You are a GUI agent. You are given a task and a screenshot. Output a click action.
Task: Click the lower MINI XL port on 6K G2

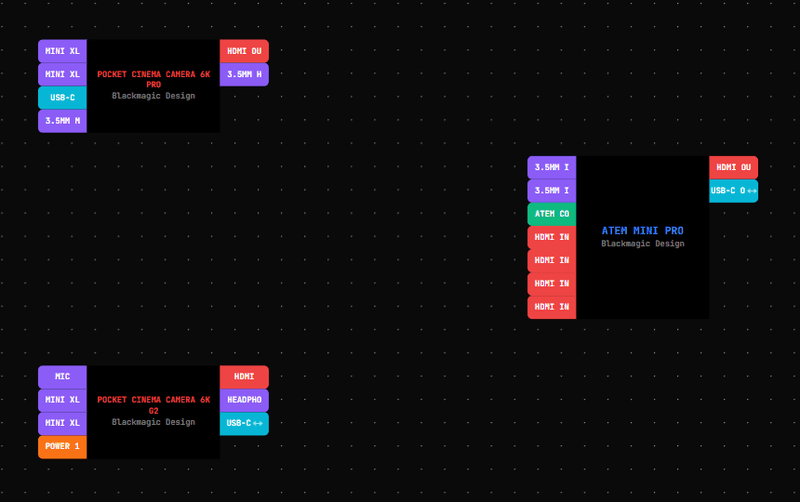tap(62, 423)
